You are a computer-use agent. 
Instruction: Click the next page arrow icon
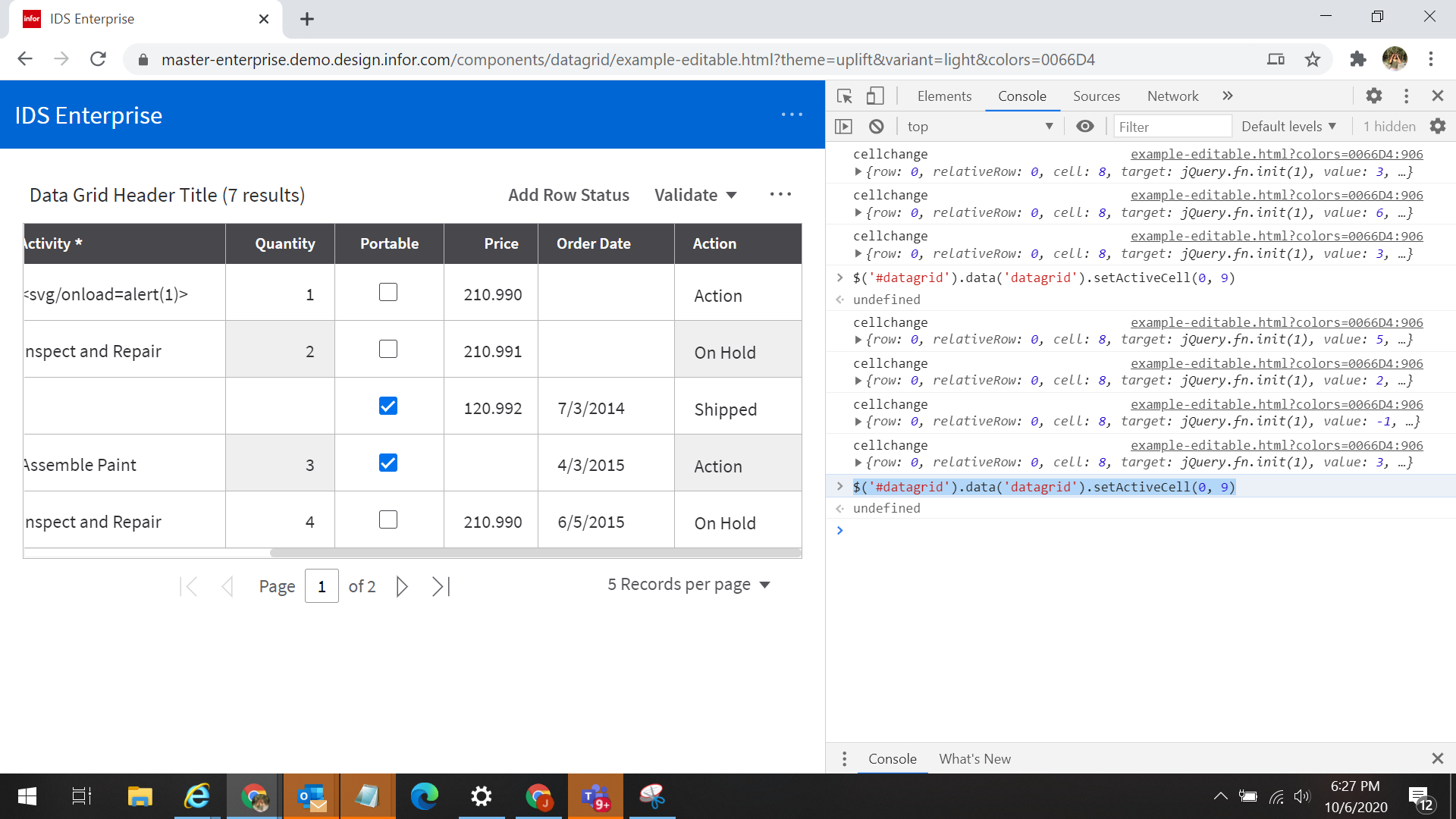[402, 586]
